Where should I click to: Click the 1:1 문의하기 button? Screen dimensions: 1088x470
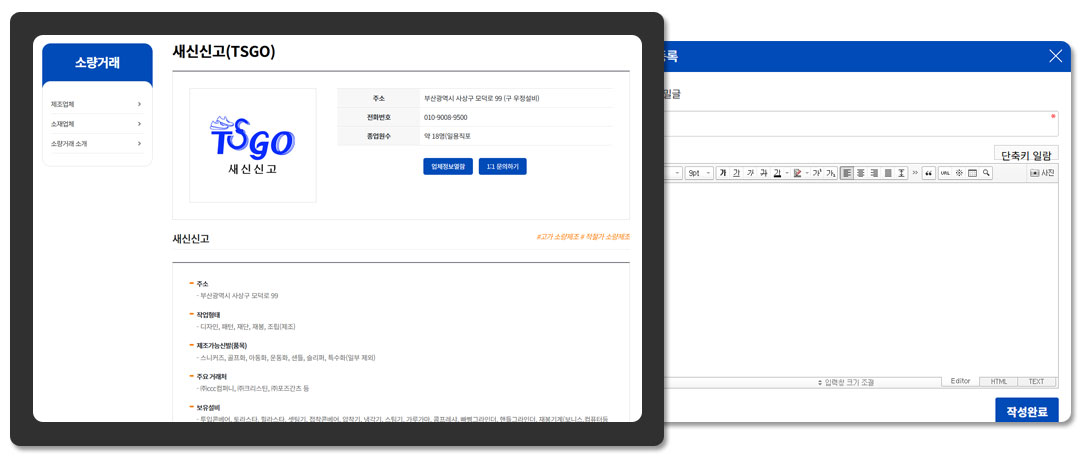tap(502, 167)
